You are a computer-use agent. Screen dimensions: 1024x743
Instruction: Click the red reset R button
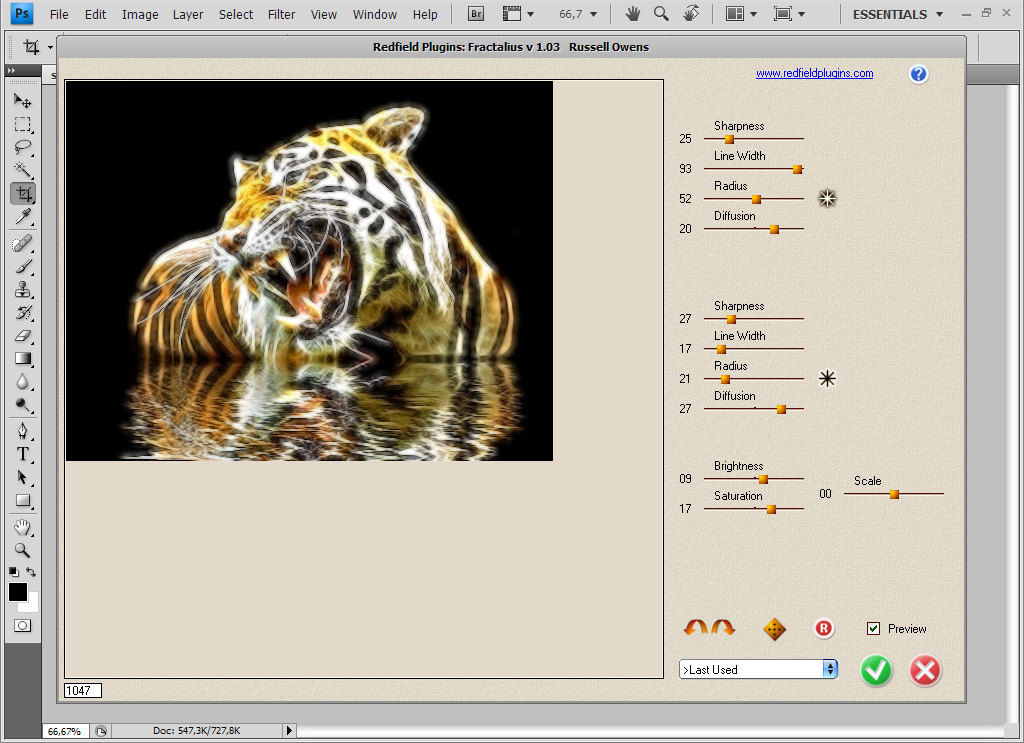(x=824, y=629)
